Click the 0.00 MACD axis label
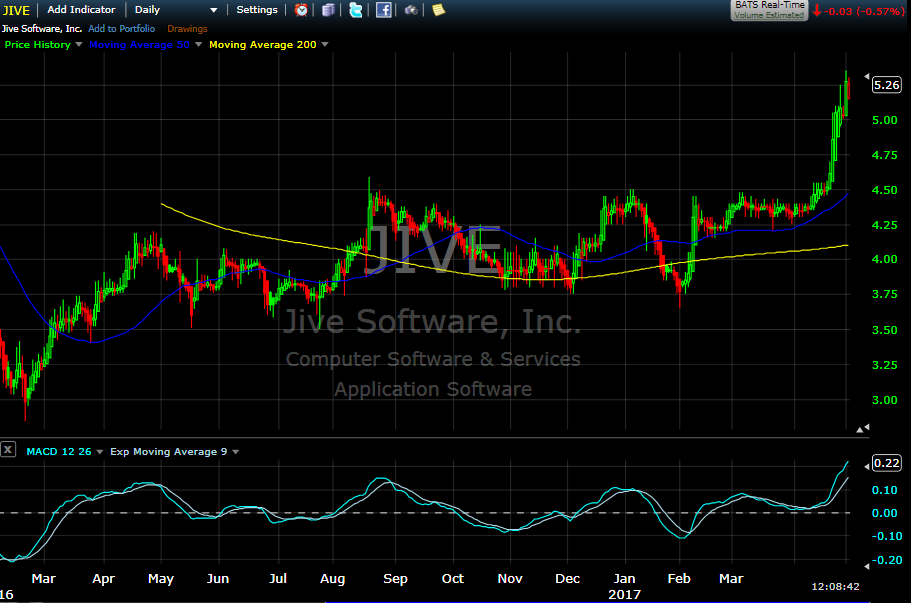The height and width of the screenshot is (603, 911). pos(885,513)
